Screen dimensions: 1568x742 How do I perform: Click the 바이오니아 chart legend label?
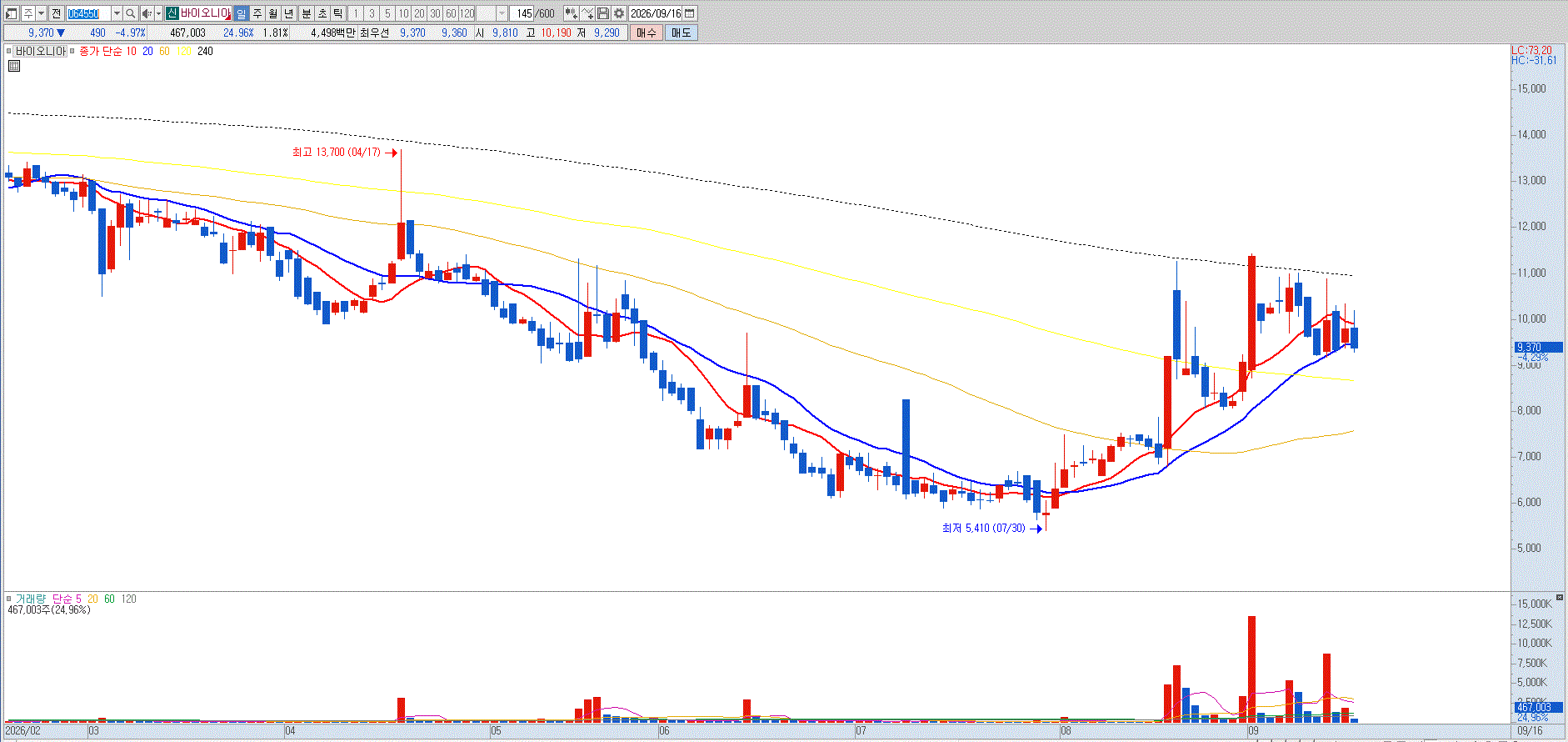click(40, 51)
